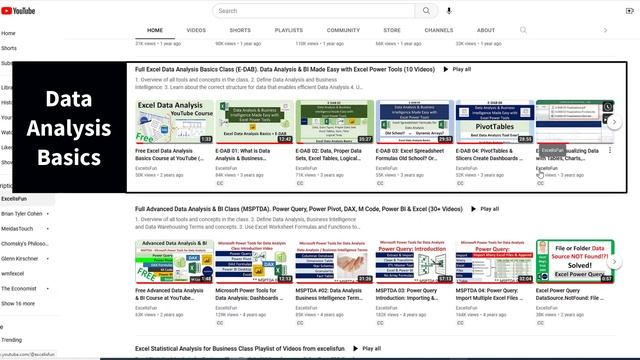The width and height of the screenshot is (640, 360).
Task: Go to Home in sidebar
Action: pos(8,33)
